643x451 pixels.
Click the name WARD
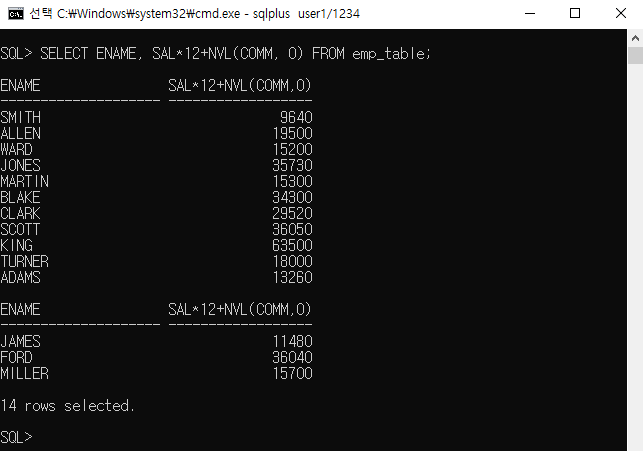click(16, 150)
